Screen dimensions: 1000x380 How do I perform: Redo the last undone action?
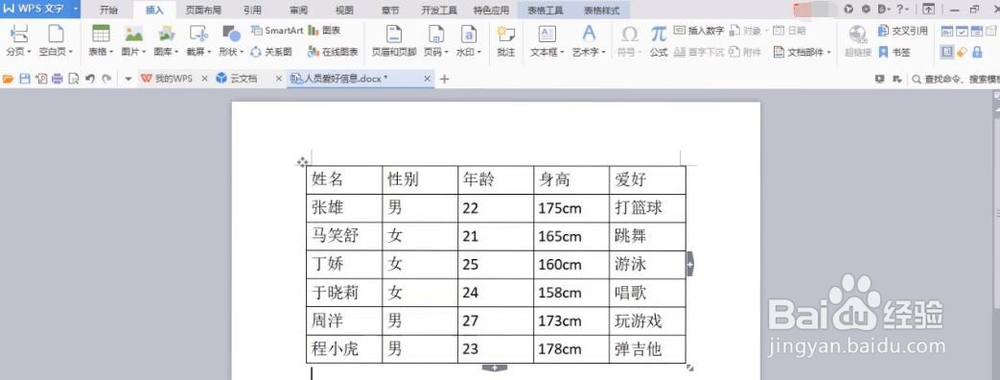(107, 78)
